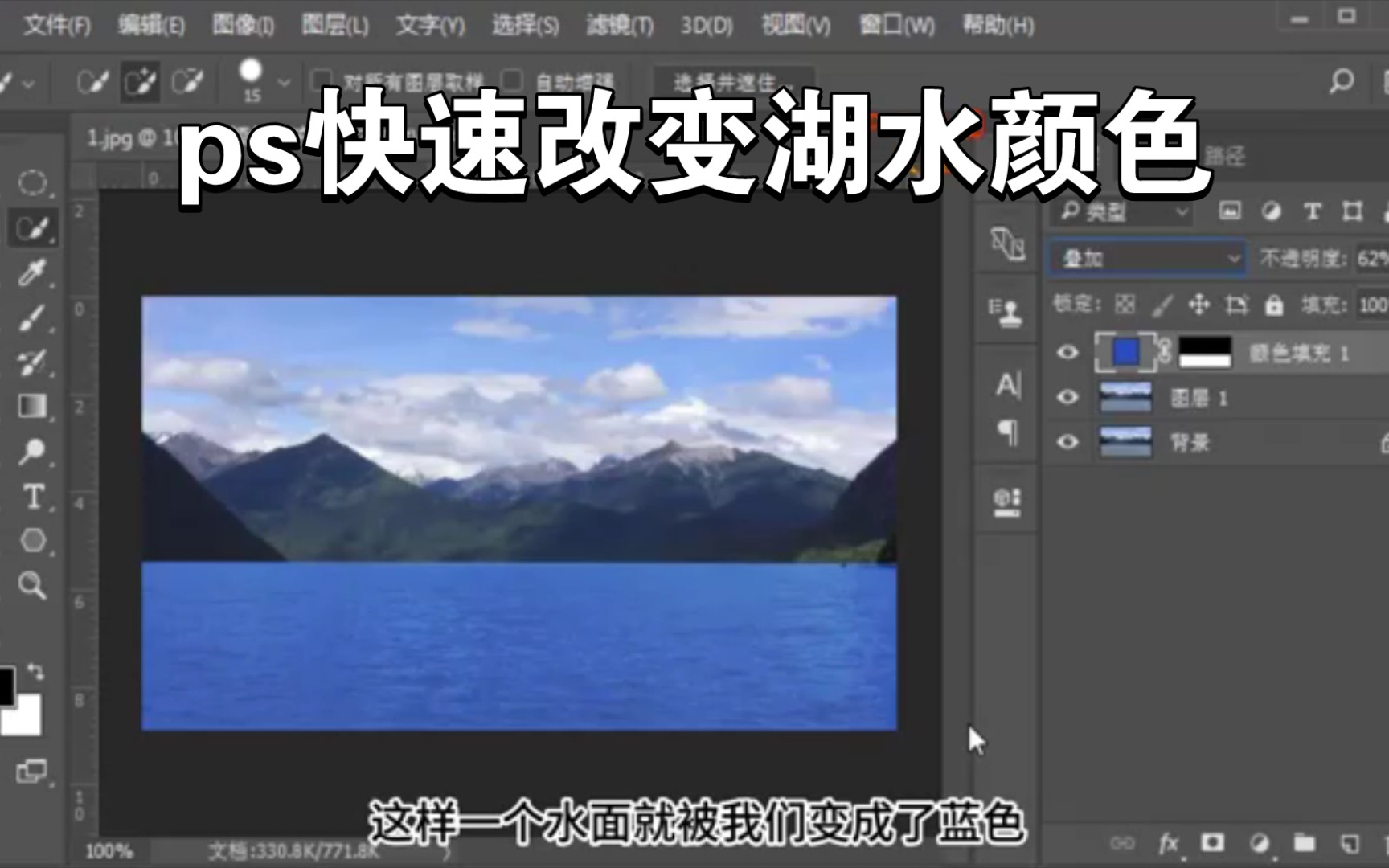
Task: Lock layer position
Action: click(x=1199, y=304)
